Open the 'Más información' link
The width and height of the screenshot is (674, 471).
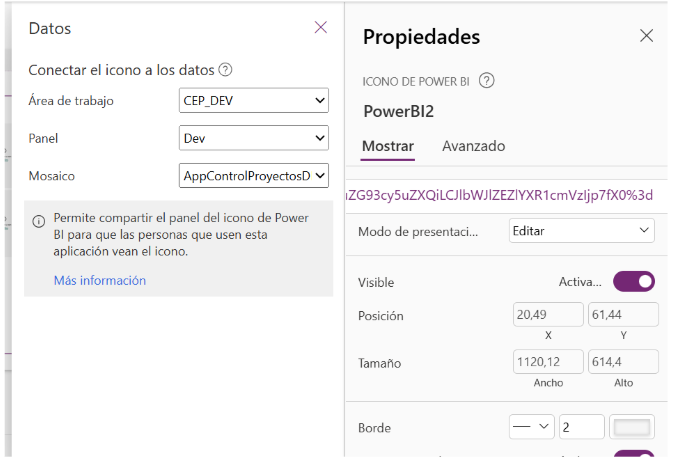[x=100, y=281]
